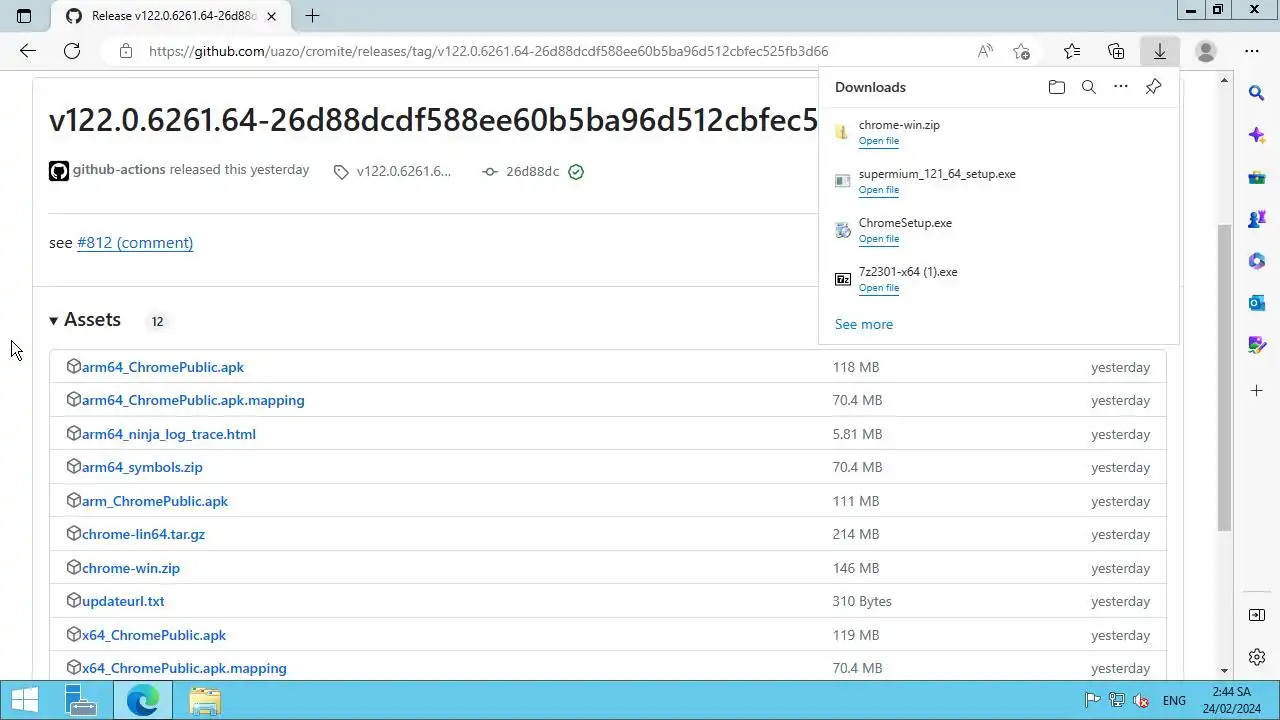Open commit 26d88dc link
The height and width of the screenshot is (720, 1280).
532,171
